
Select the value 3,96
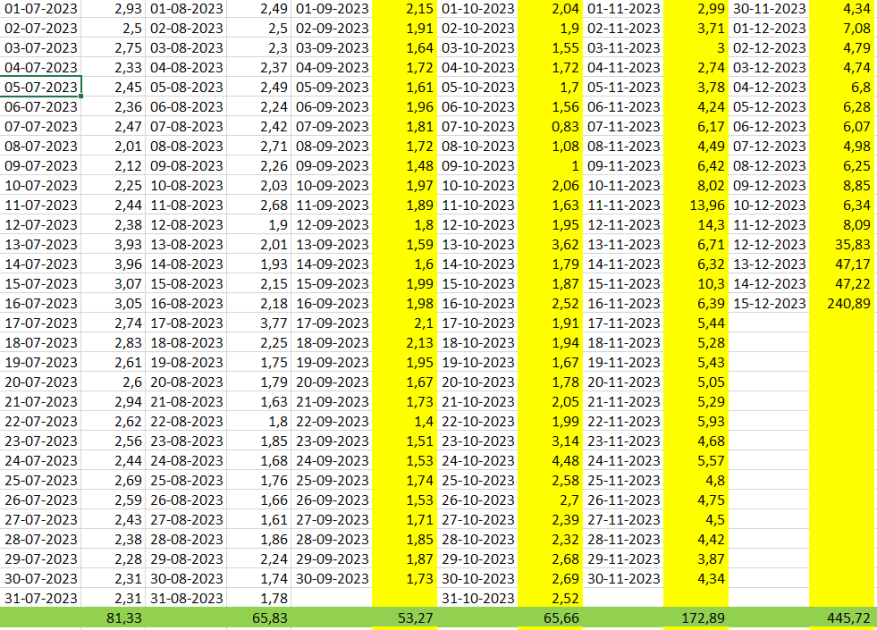click(x=128, y=265)
